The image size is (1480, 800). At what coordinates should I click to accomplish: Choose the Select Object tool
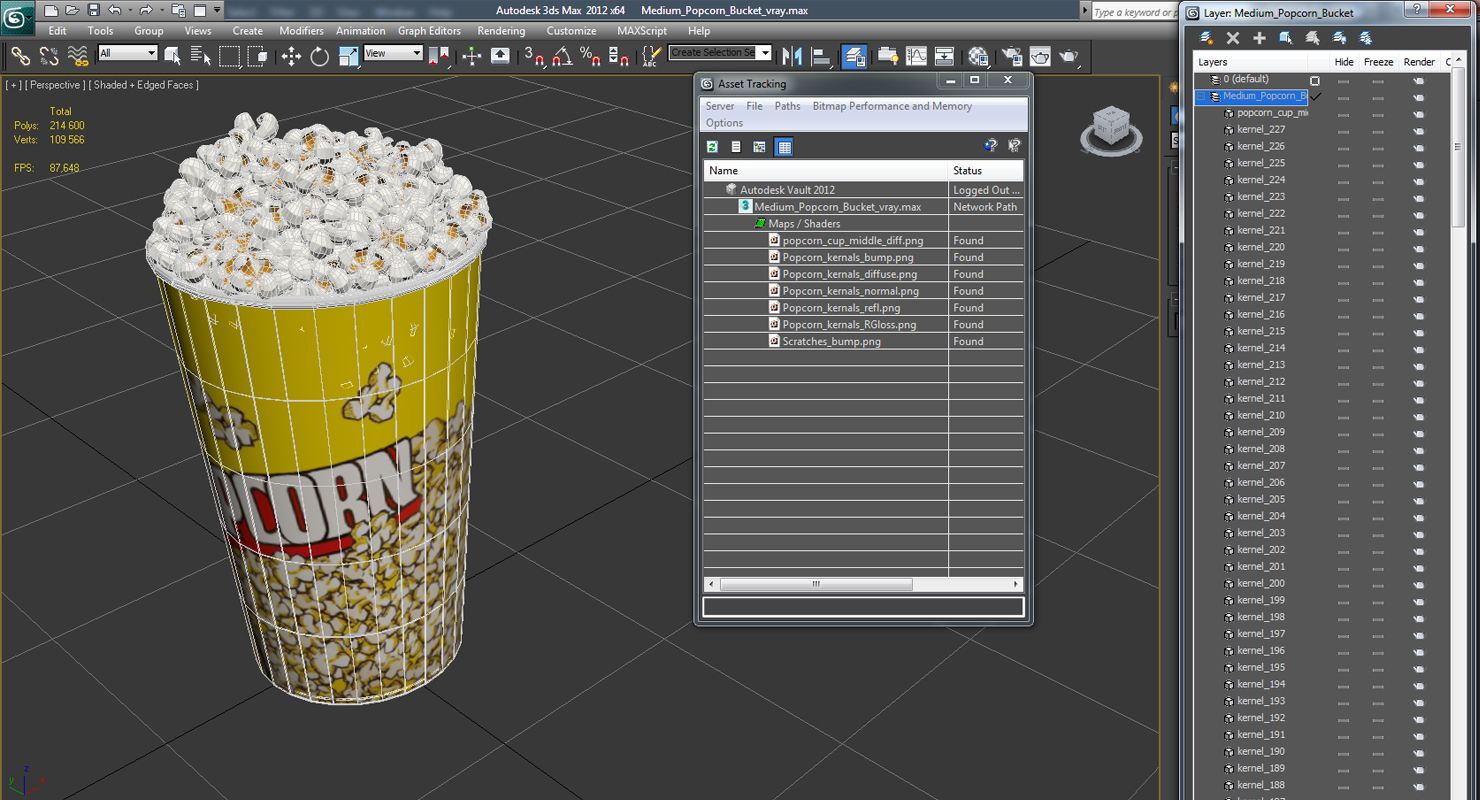[x=172, y=56]
